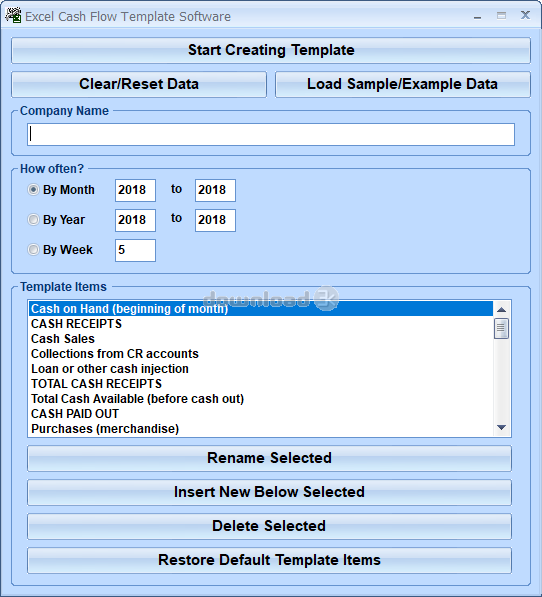Image resolution: width=542 pixels, height=597 pixels.
Task: Click Insert New Below Selected
Action: [269, 492]
